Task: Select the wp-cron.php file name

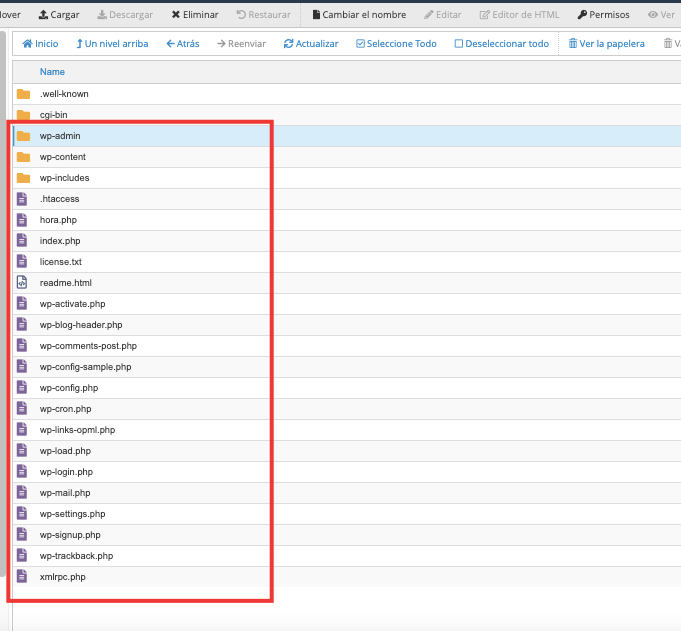Action: click(x=65, y=409)
